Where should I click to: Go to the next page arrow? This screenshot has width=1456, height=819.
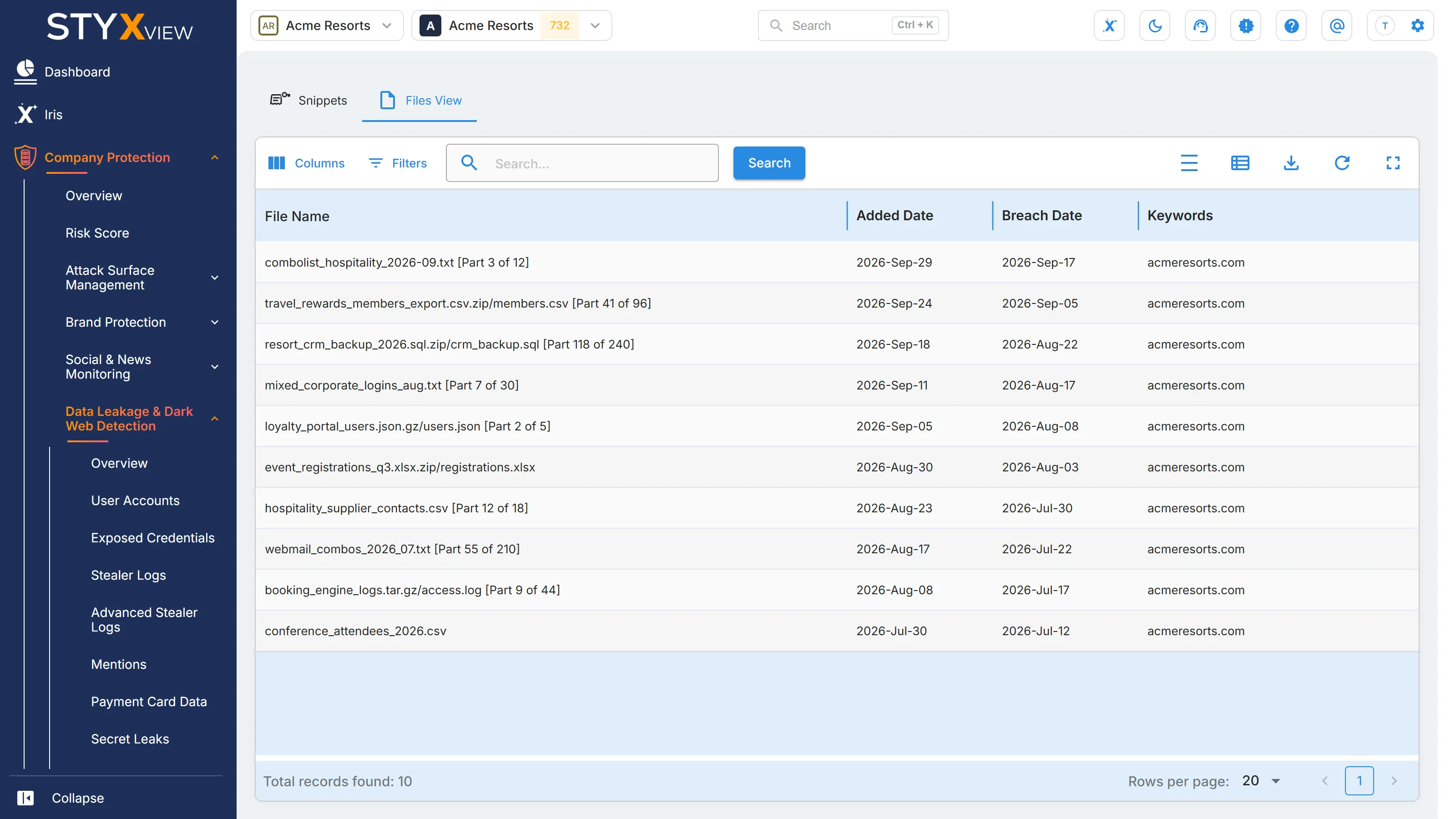[x=1394, y=781]
